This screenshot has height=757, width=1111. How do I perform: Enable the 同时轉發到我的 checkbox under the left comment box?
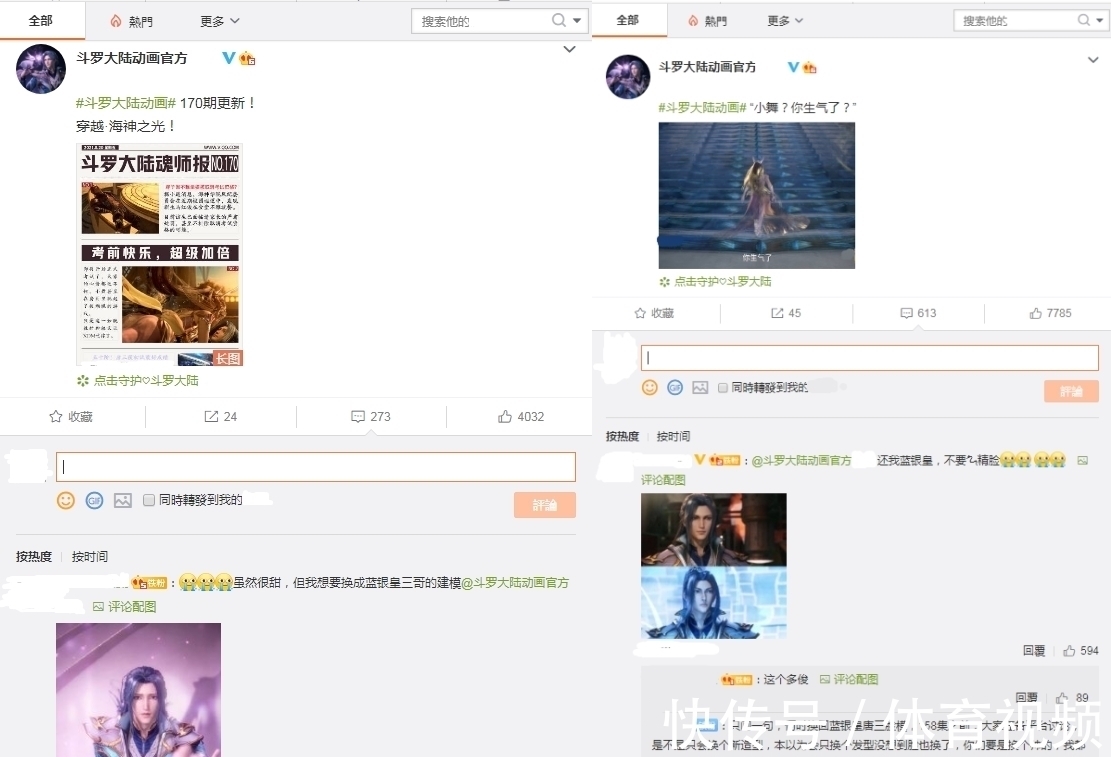point(148,501)
